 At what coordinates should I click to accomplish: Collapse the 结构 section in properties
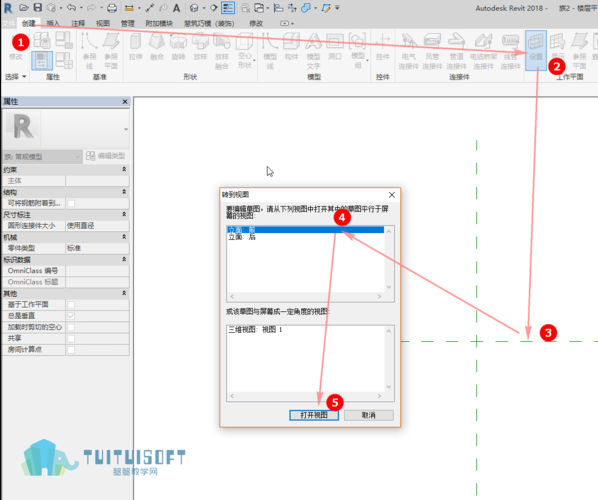click(x=124, y=191)
